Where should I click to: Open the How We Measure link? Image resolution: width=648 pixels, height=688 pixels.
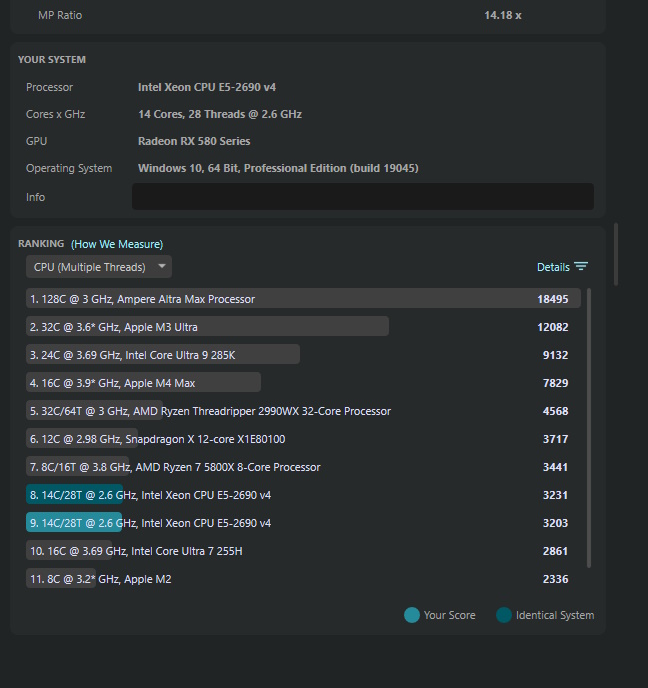click(117, 244)
